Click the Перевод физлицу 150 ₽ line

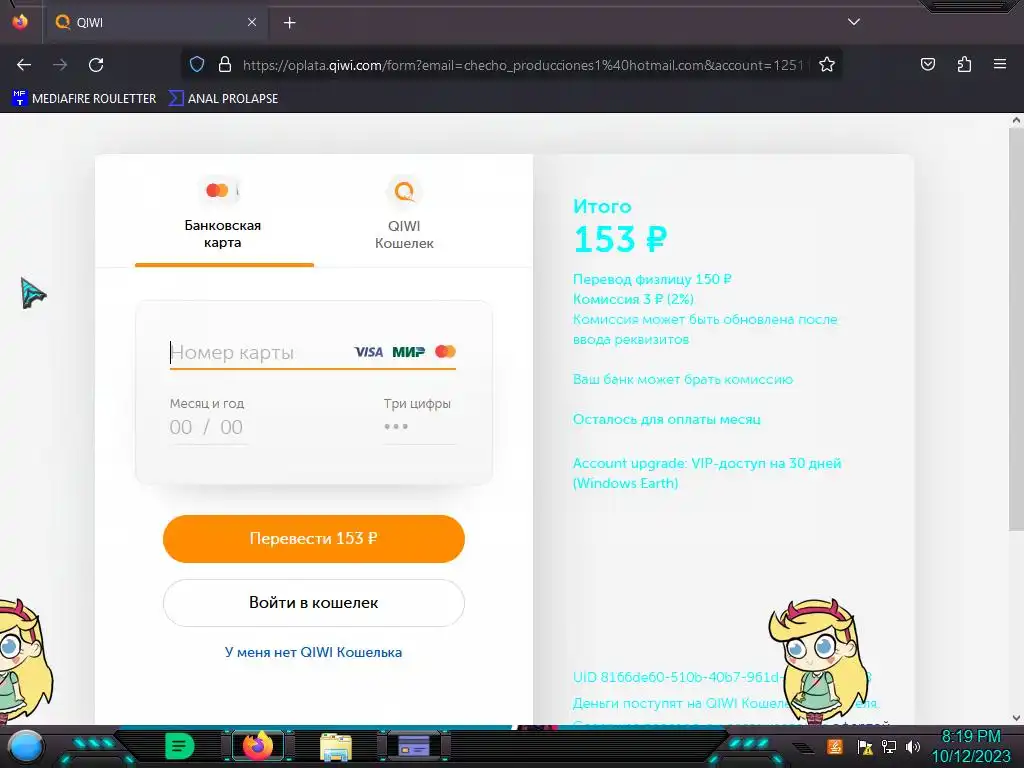point(652,280)
